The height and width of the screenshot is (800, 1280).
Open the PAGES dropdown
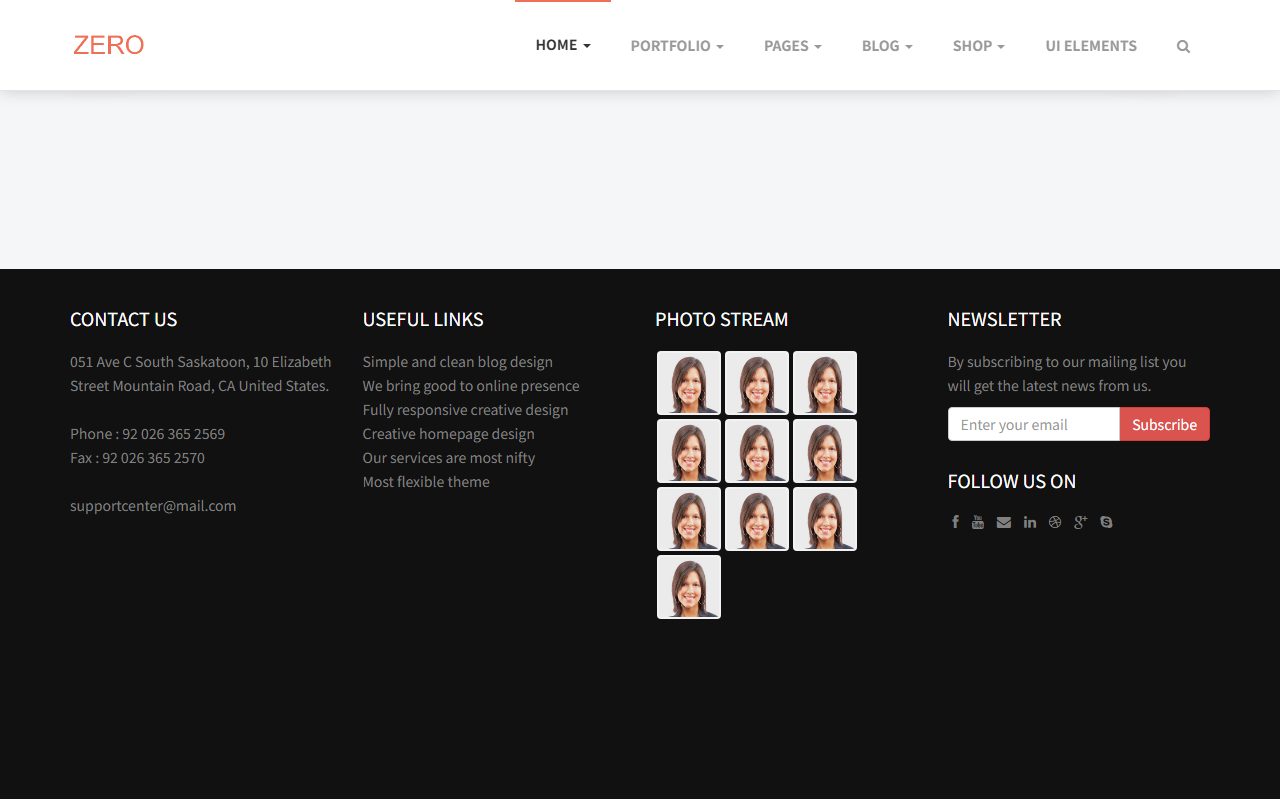click(x=793, y=46)
